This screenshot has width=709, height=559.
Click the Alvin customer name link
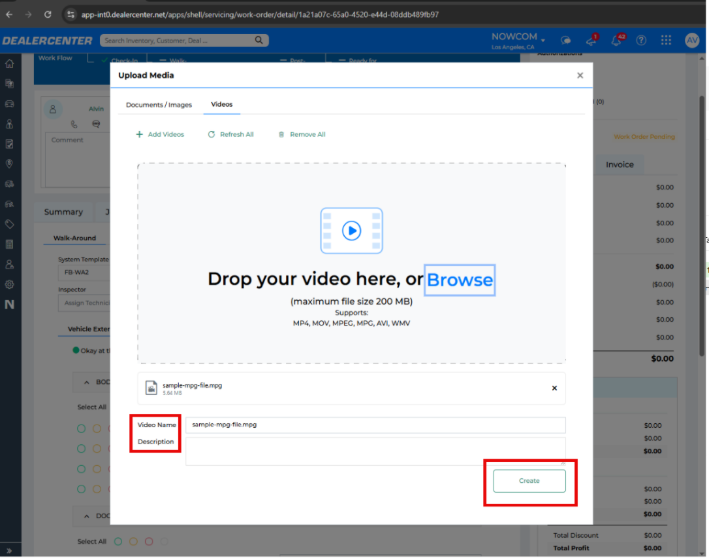pyautogui.click(x=96, y=109)
